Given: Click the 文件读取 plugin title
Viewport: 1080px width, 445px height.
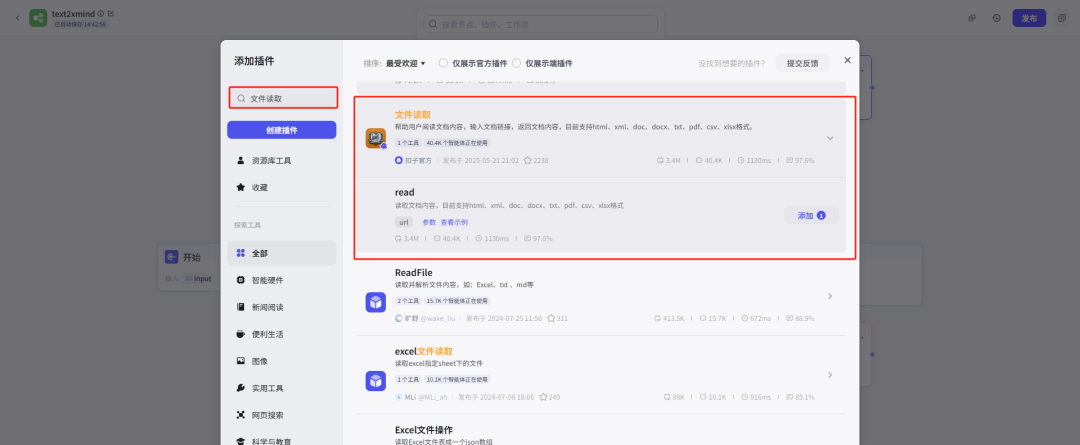Looking at the screenshot, I should 413,114.
